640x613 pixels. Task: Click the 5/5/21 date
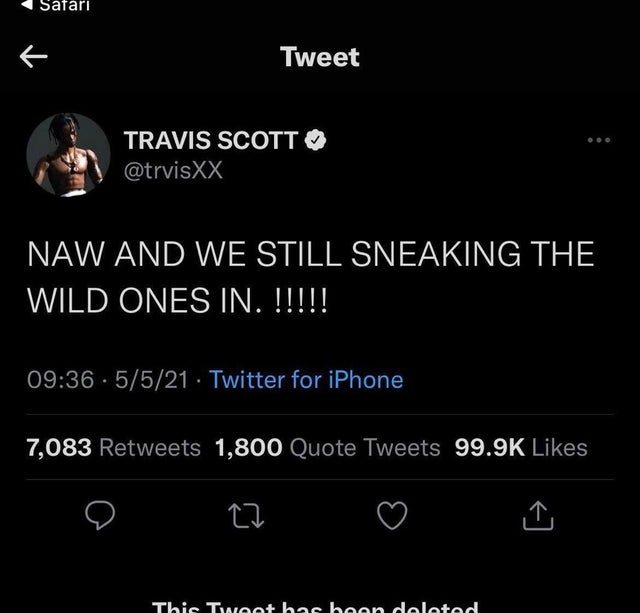click(x=151, y=380)
